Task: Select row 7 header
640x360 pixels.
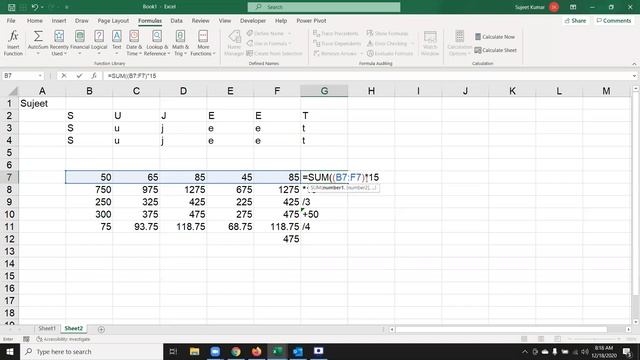Action: [9, 177]
